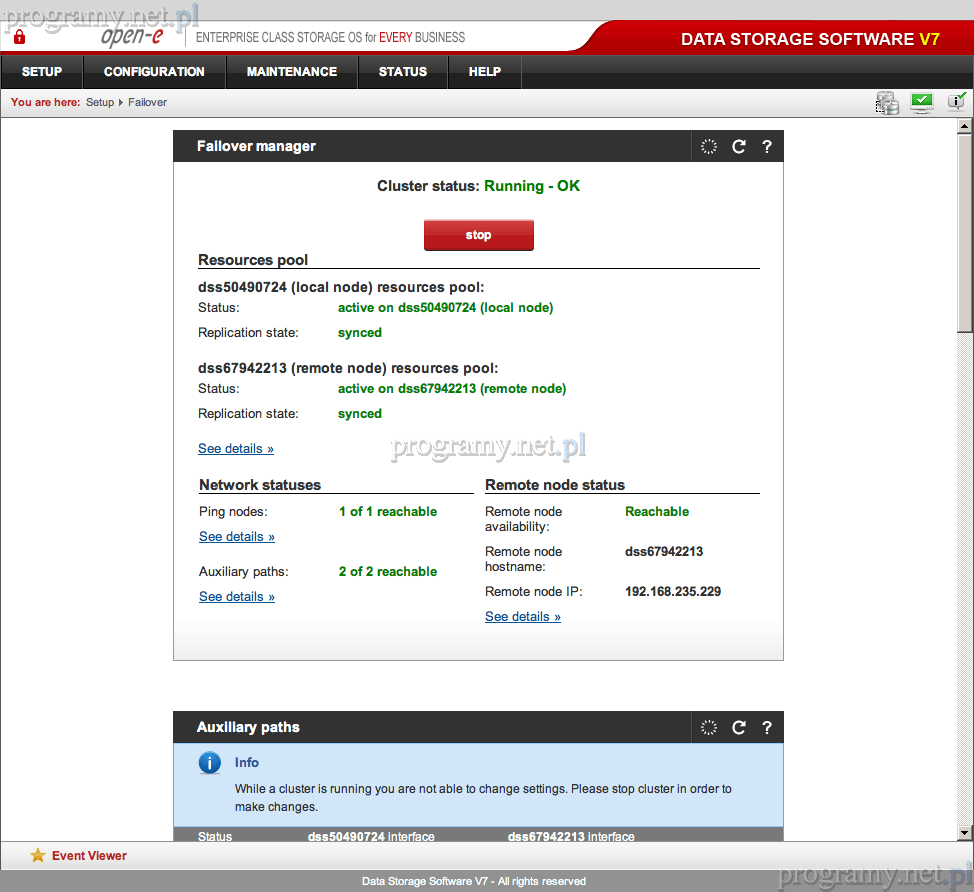
Task: Open help for Auxiliary paths panel
Action: [767, 727]
